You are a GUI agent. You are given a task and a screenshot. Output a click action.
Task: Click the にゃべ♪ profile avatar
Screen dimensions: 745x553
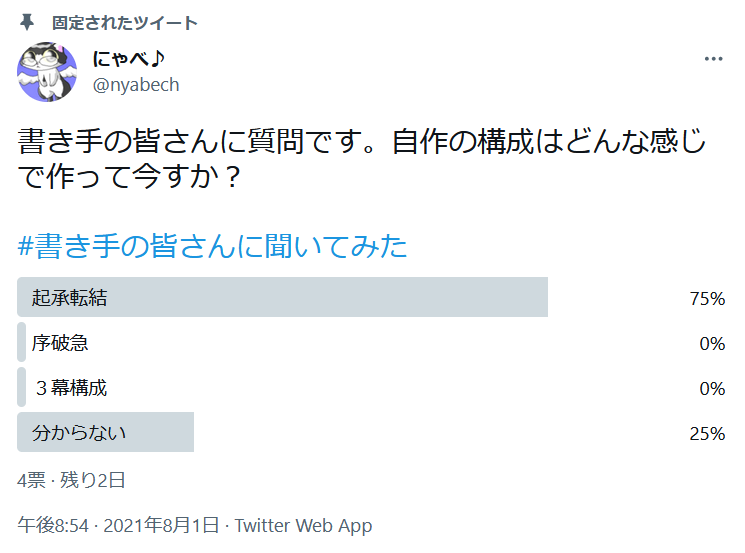tap(47, 73)
